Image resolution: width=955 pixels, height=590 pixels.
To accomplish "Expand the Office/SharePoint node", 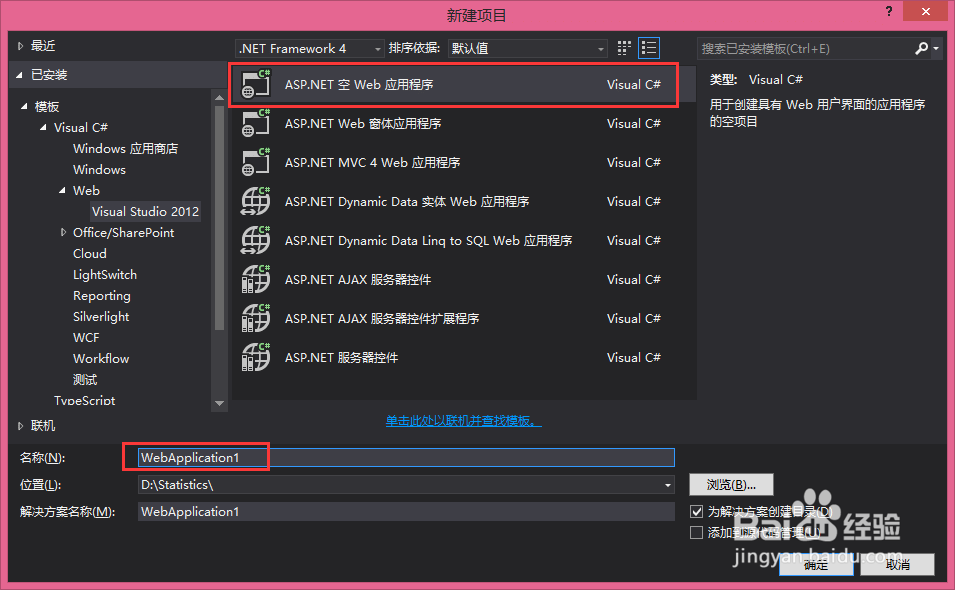I will pyautogui.click(x=63, y=232).
